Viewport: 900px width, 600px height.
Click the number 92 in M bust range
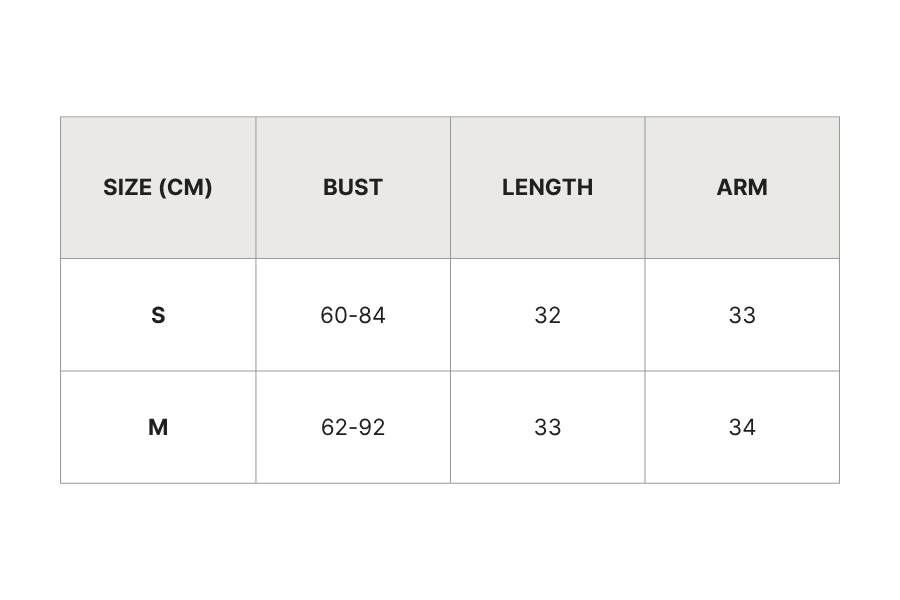(x=372, y=427)
